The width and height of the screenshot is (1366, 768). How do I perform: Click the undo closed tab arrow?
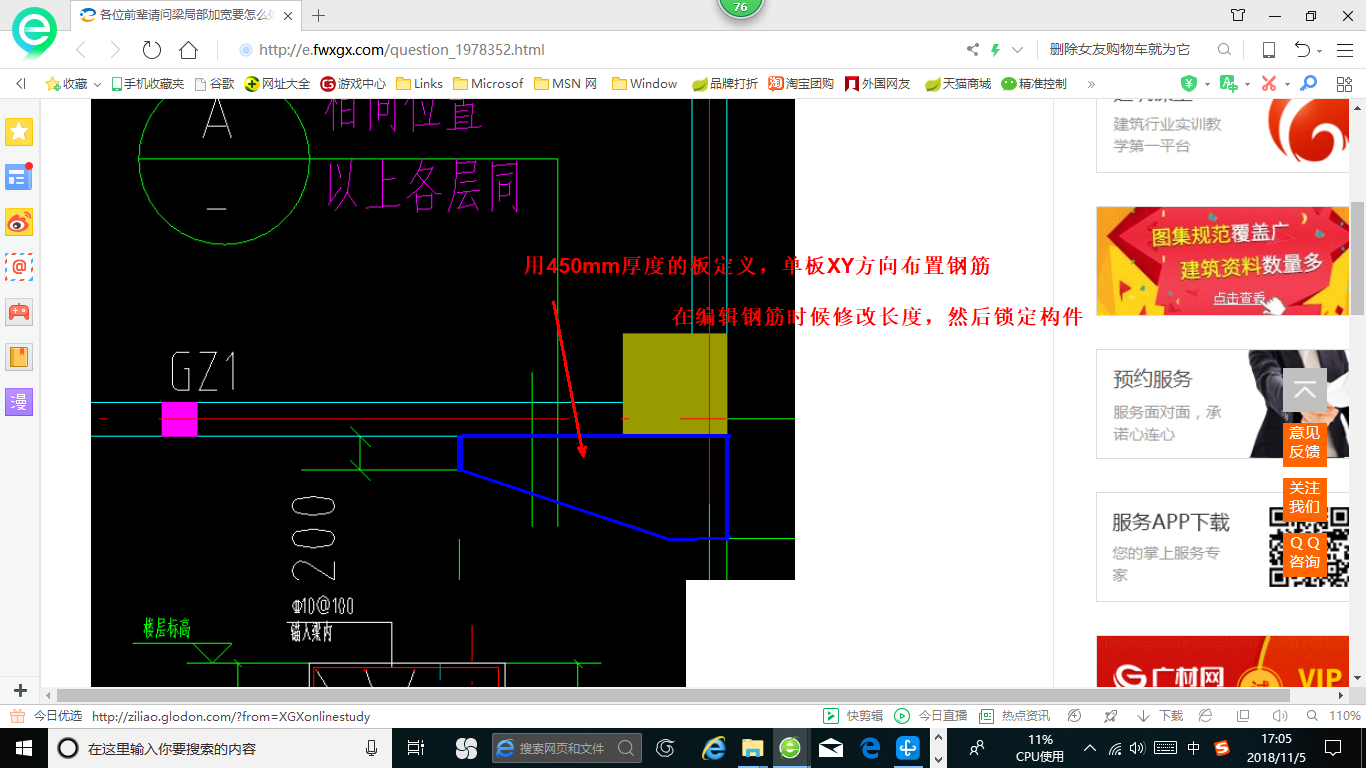[x=1302, y=50]
